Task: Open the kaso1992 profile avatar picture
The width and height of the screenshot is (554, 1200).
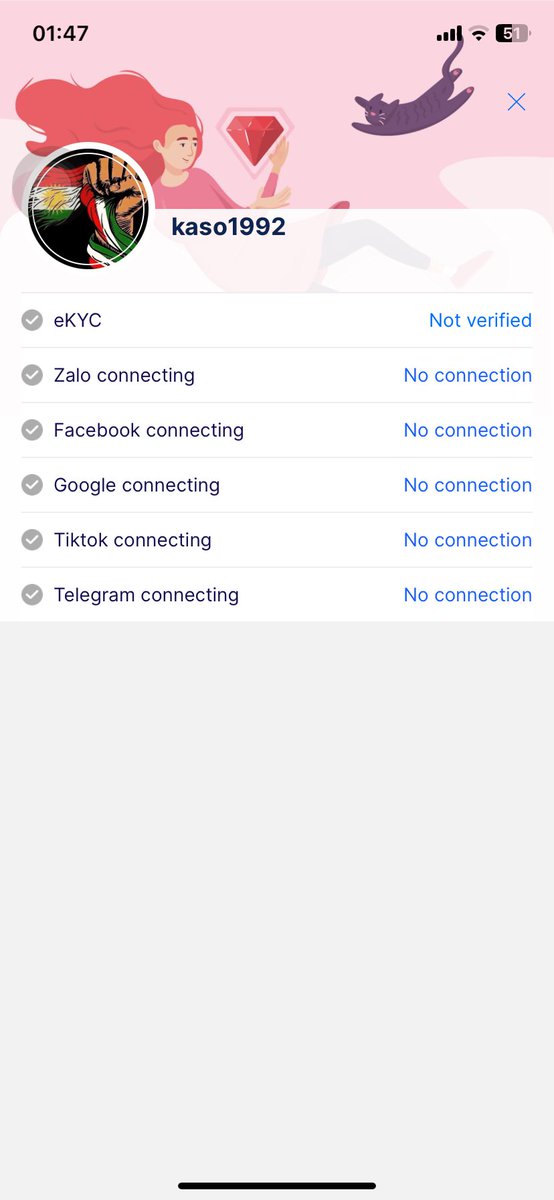Action: point(88,209)
